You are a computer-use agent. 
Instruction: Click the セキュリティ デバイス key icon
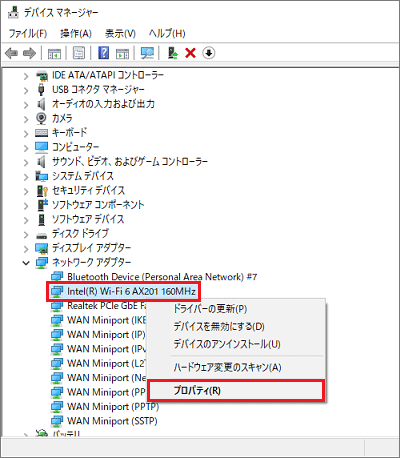(42, 190)
